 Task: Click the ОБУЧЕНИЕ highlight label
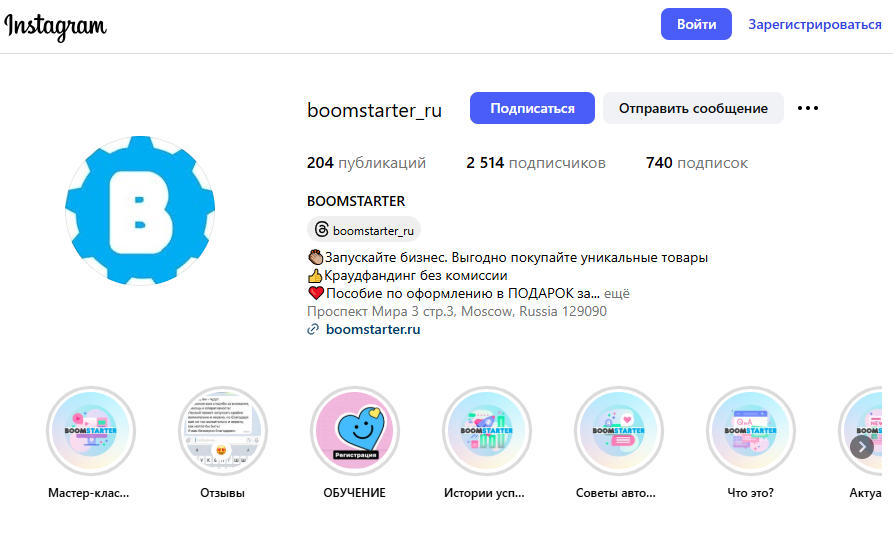[354, 493]
